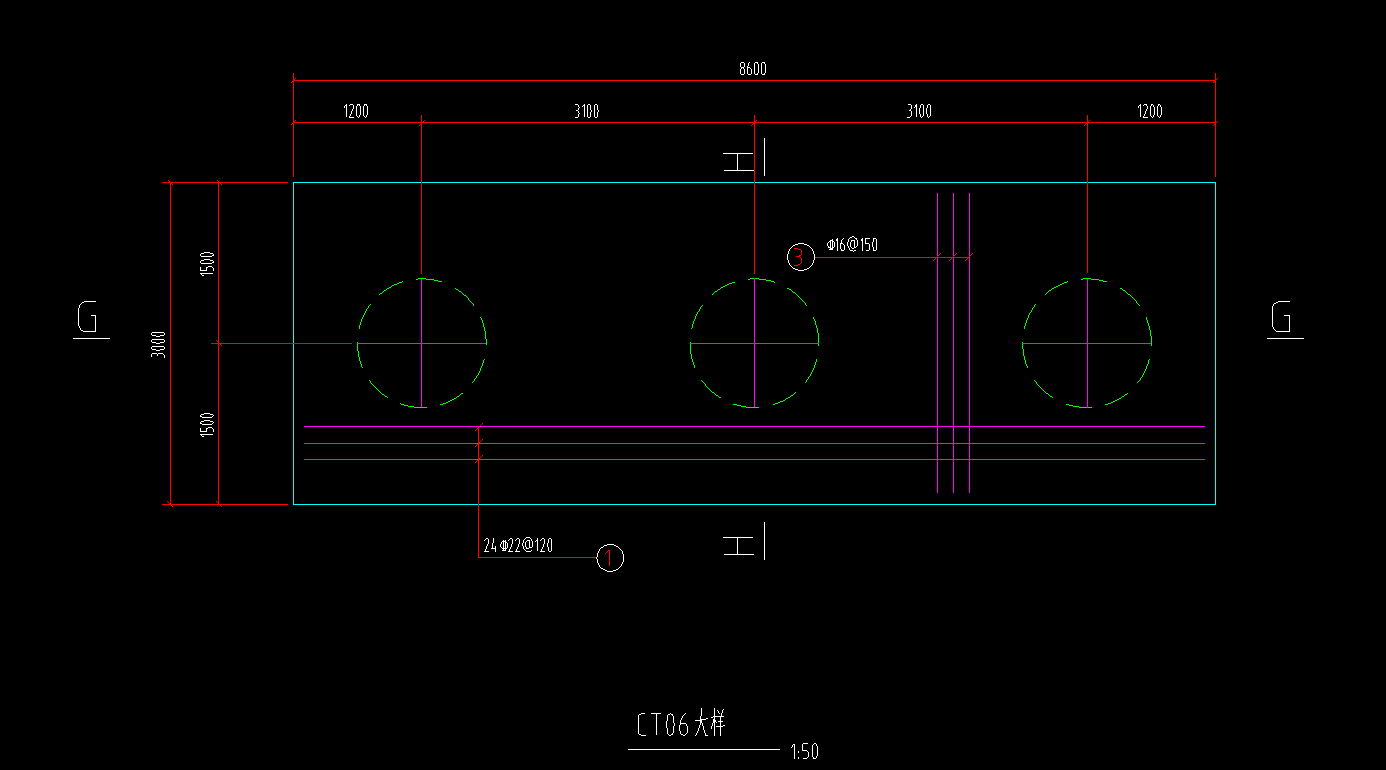Click the 3000 vertical dimension text

(159, 345)
